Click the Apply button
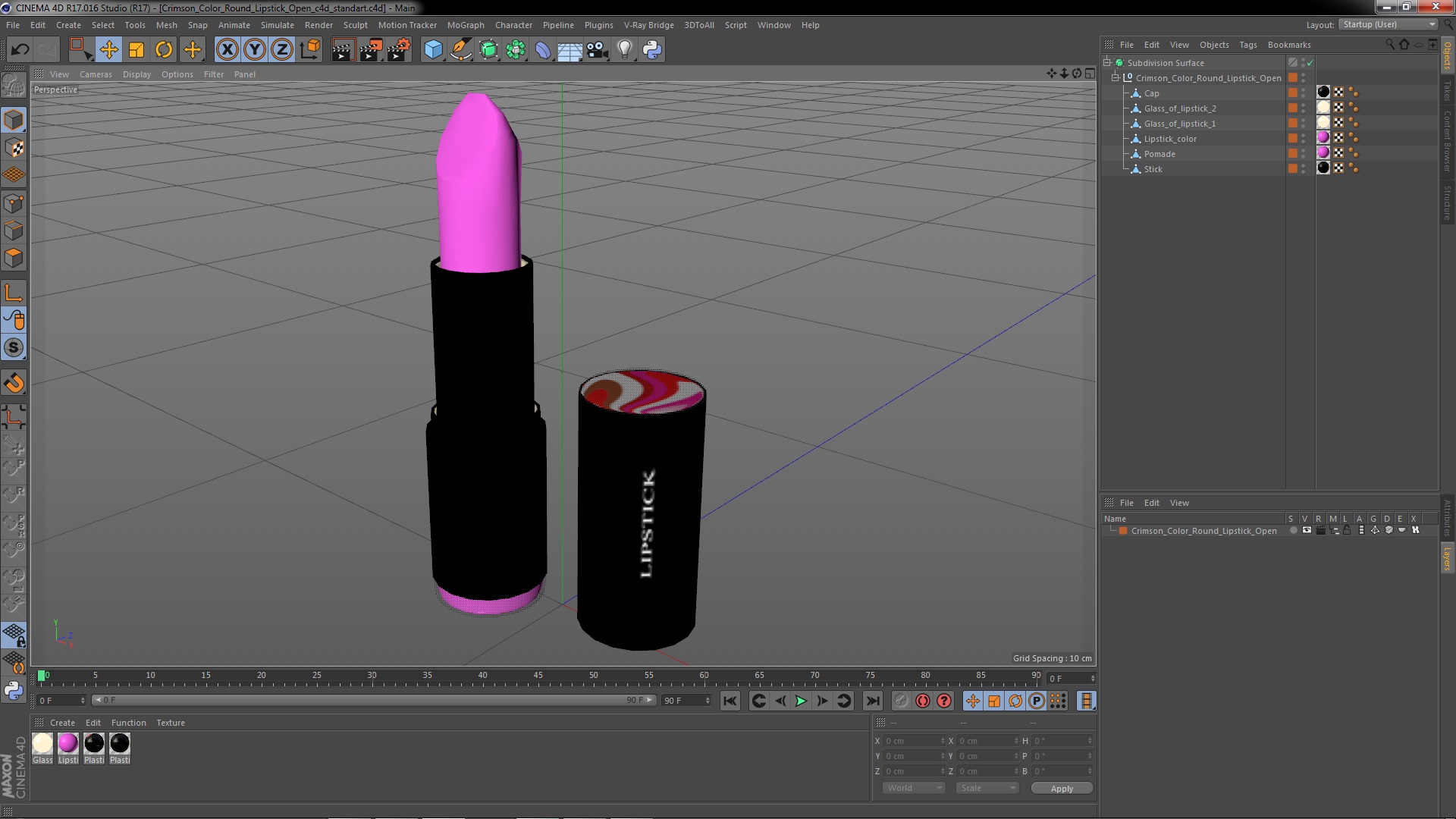 click(1062, 789)
